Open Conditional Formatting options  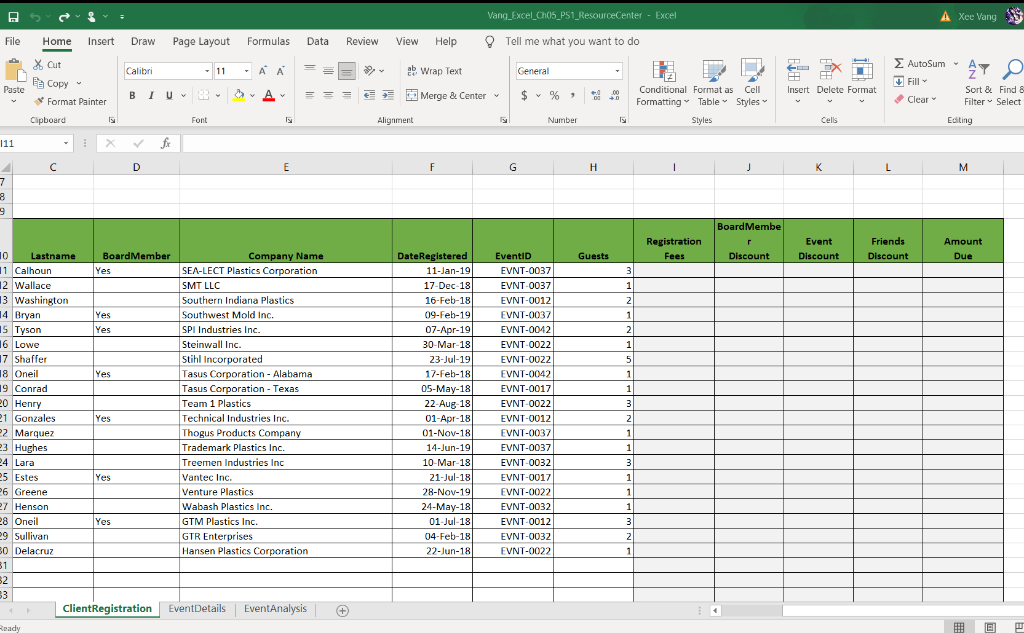[x=662, y=84]
